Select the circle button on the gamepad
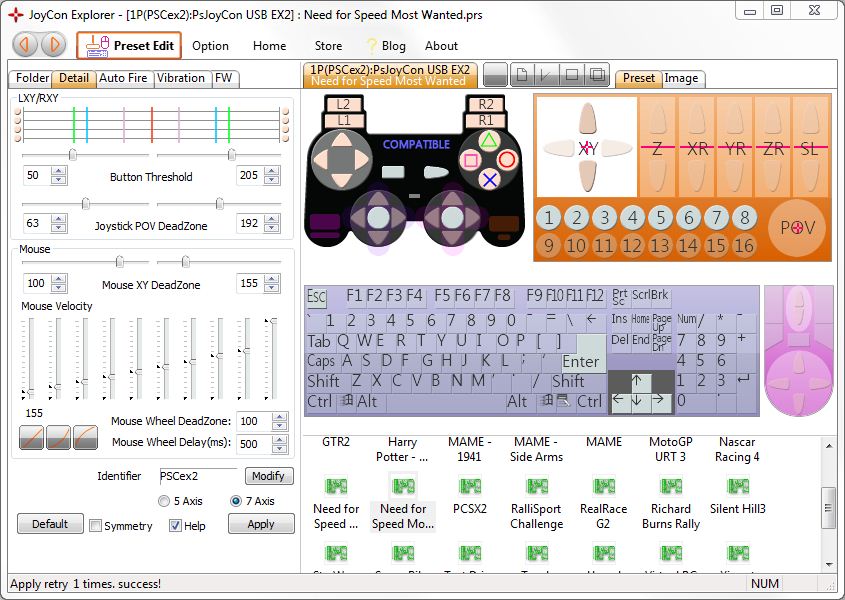 [x=507, y=160]
